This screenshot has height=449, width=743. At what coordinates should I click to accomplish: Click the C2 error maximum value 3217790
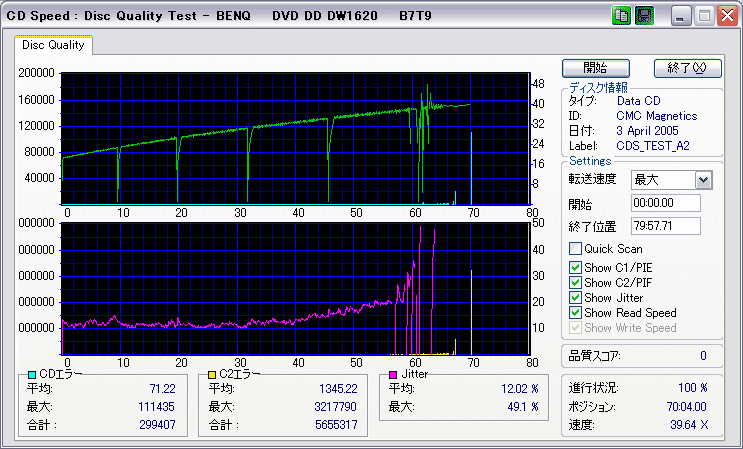[335, 407]
